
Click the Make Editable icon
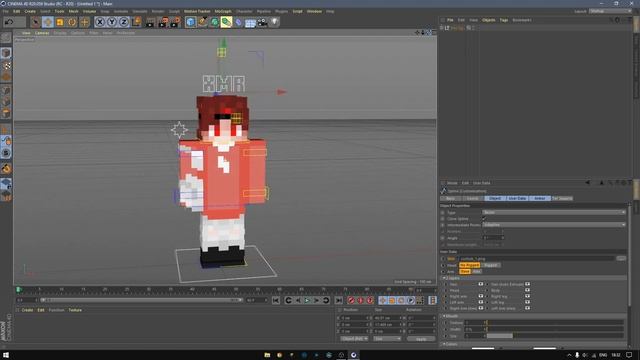click(x=6, y=38)
